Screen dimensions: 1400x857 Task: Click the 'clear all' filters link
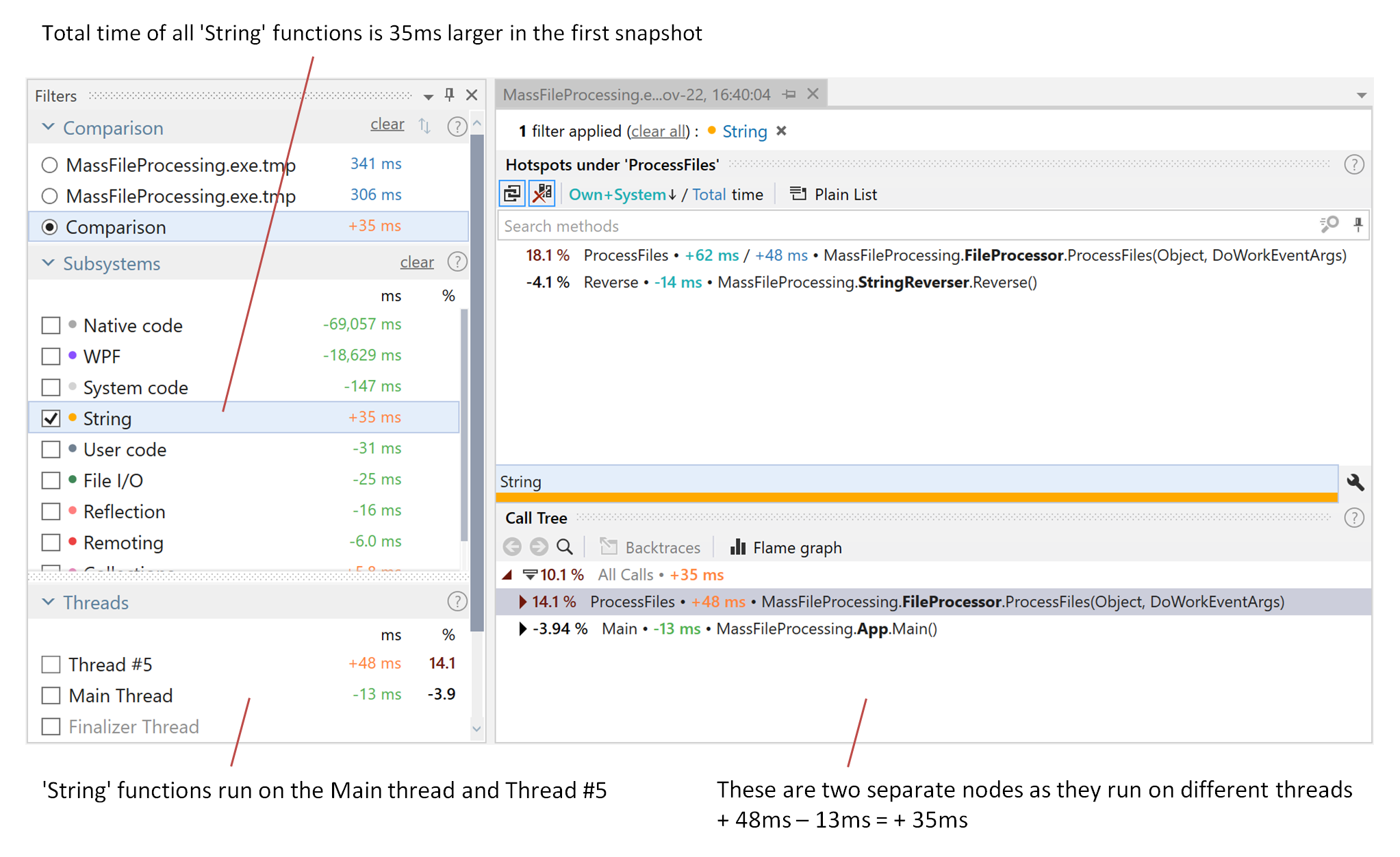coord(657,131)
